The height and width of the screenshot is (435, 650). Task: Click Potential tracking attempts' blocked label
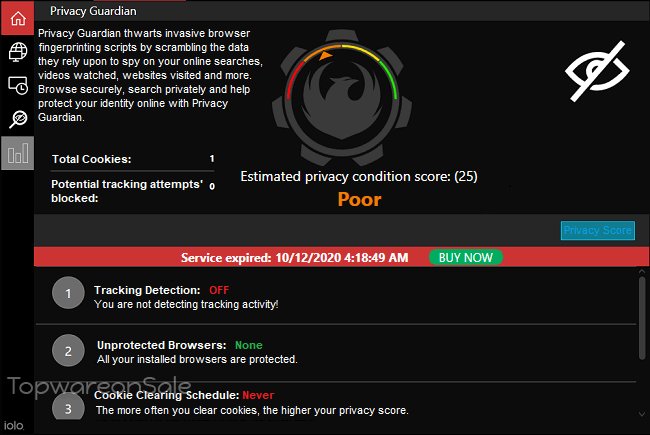click(x=127, y=191)
